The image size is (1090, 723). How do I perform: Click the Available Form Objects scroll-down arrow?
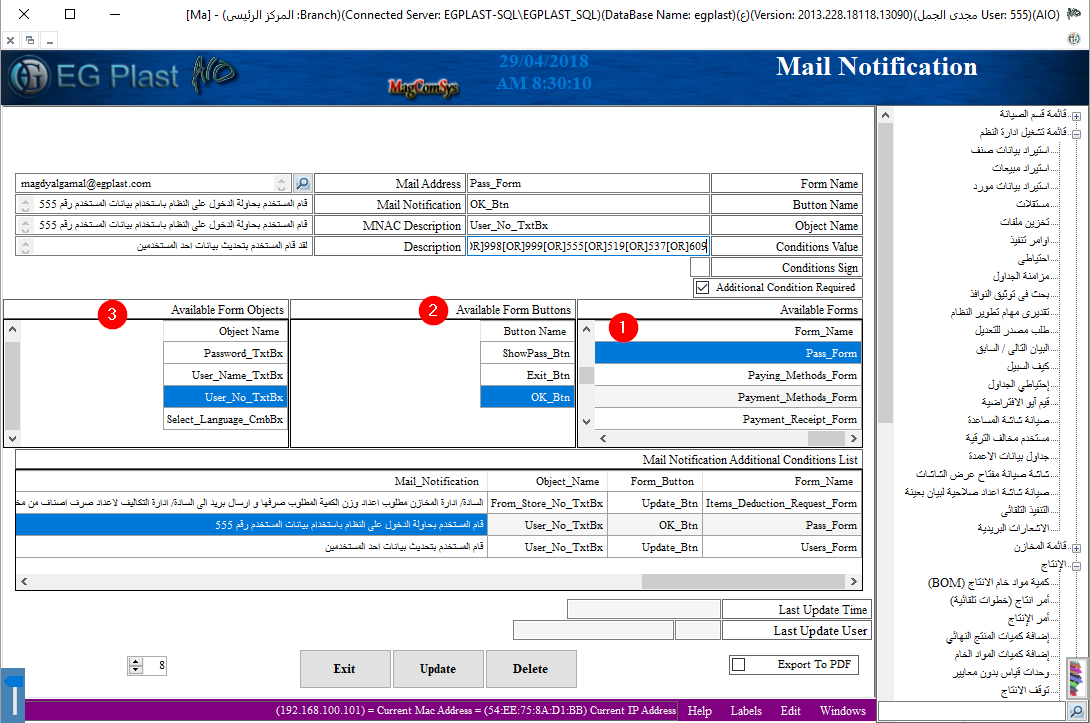pyautogui.click(x=12, y=439)
